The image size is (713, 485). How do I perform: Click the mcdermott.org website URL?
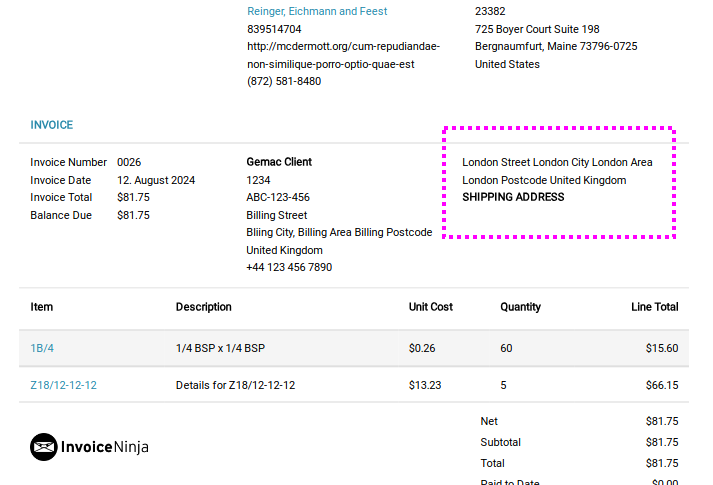click(343, 55)
